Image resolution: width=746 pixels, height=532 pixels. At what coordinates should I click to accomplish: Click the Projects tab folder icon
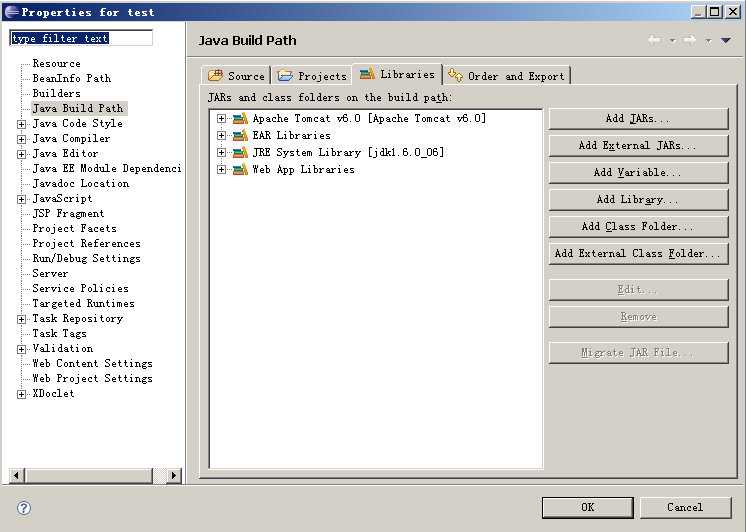click(x=285, y=75)
